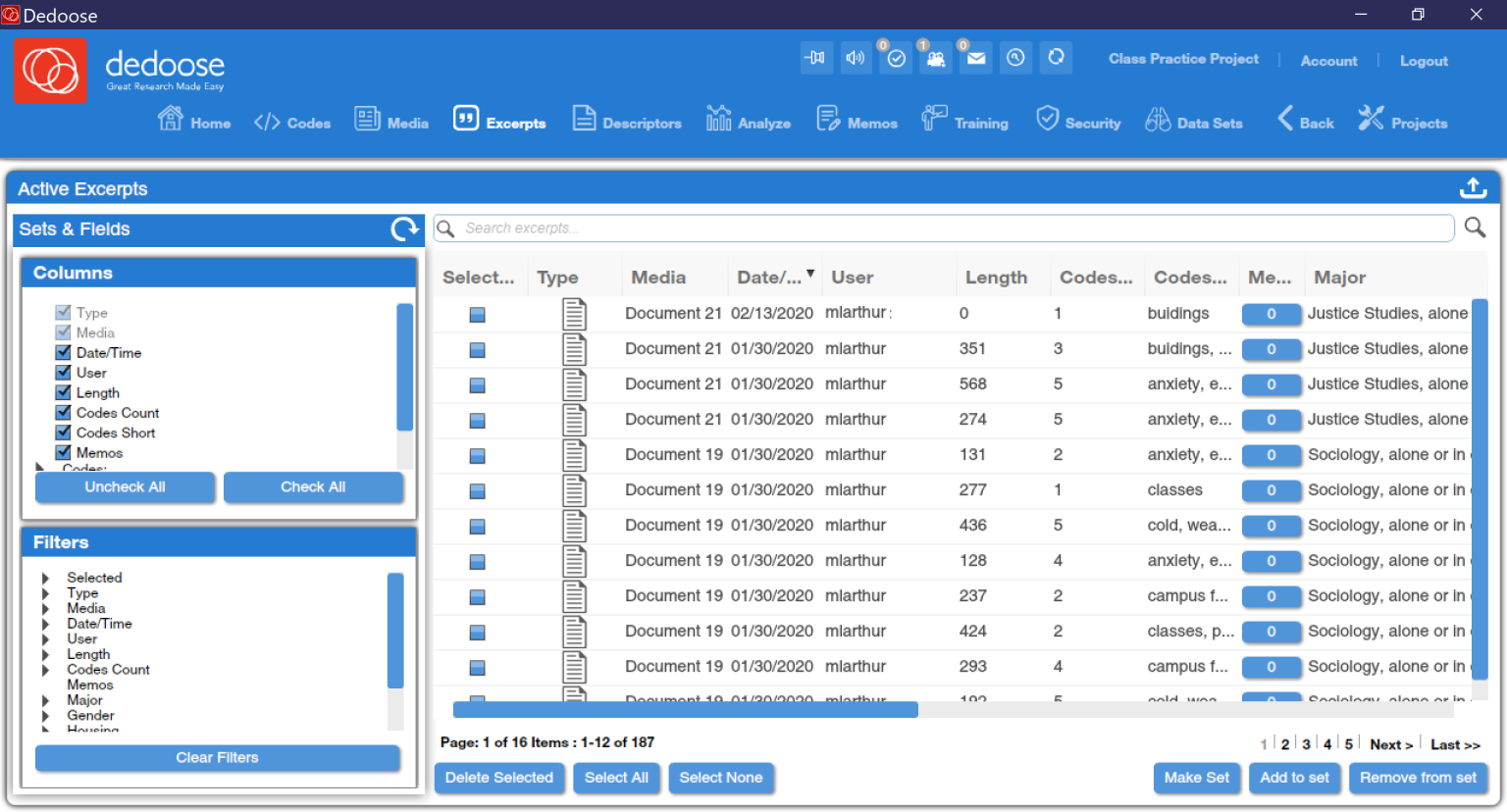This screenshot has height=812, width=1507.
Task: Select the first excerpt row checkbox
Action: tap(477, 314)
